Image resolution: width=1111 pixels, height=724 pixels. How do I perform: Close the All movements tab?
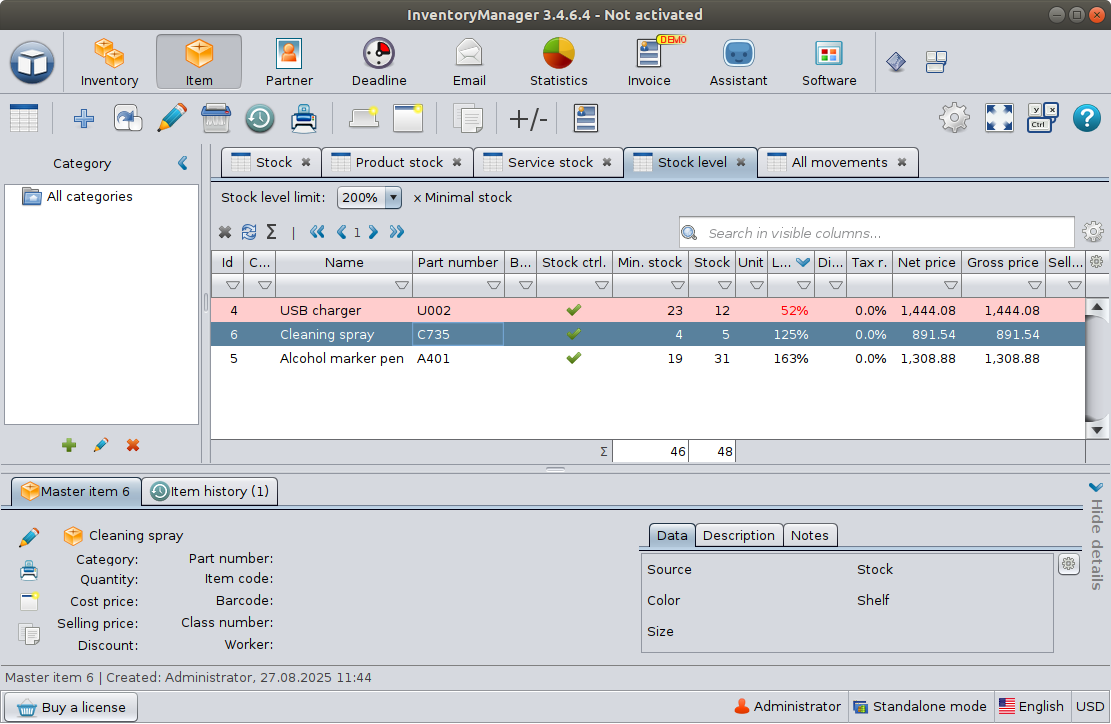point(902,162)
